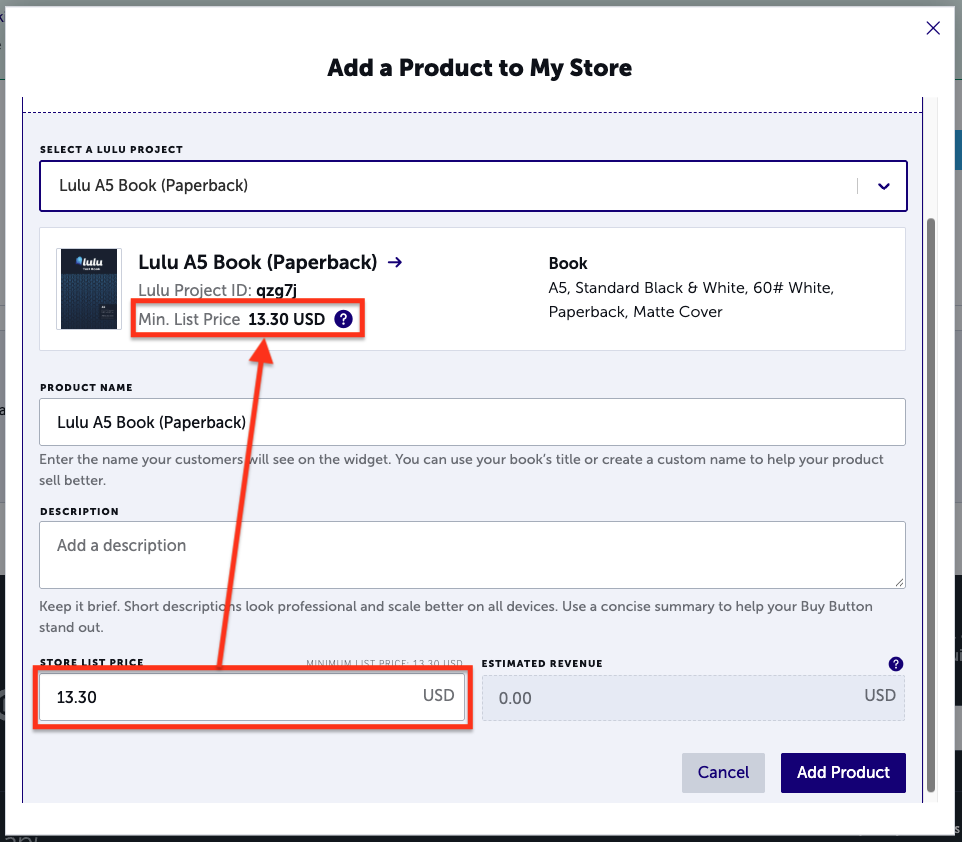
Task: Click the Description text area
Action: coord(472,555)
